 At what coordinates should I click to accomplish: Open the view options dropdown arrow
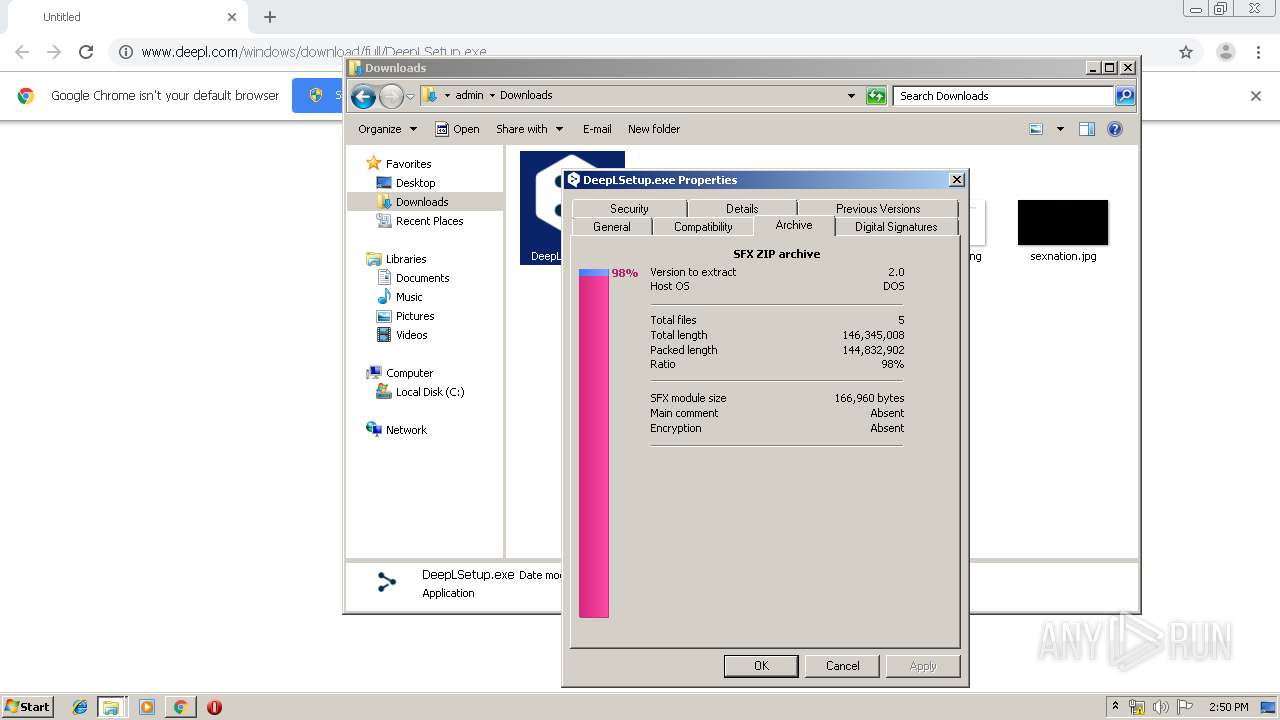tap(1060, 129)
